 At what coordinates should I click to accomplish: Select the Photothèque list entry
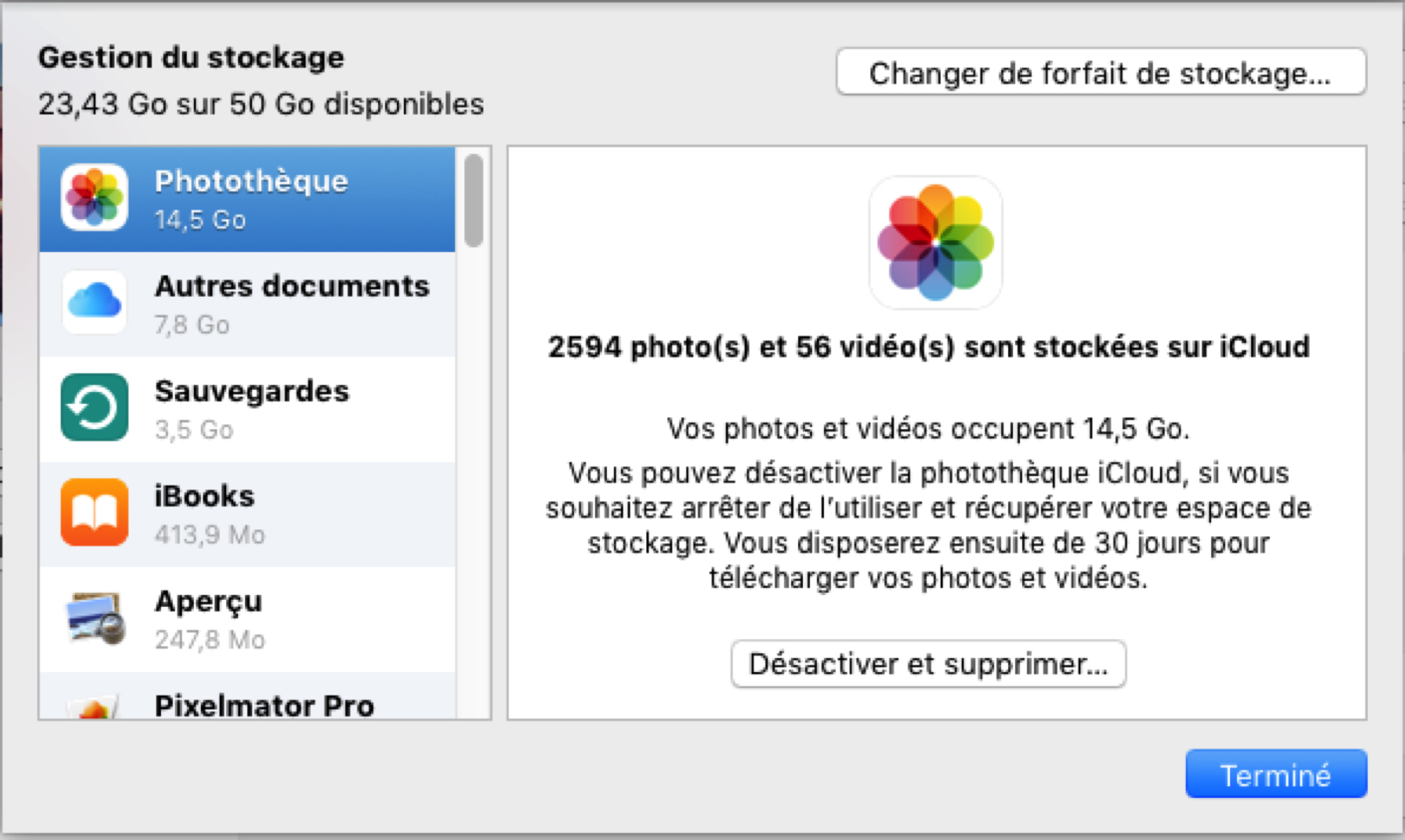[247, 199]
